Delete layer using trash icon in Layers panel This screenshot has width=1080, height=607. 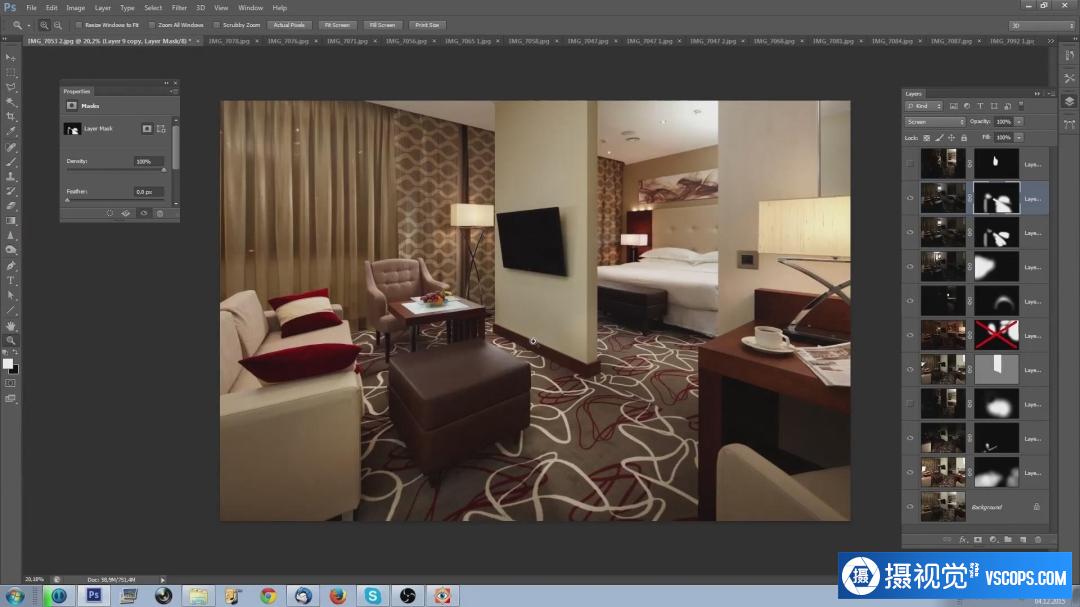point(1038,539)
